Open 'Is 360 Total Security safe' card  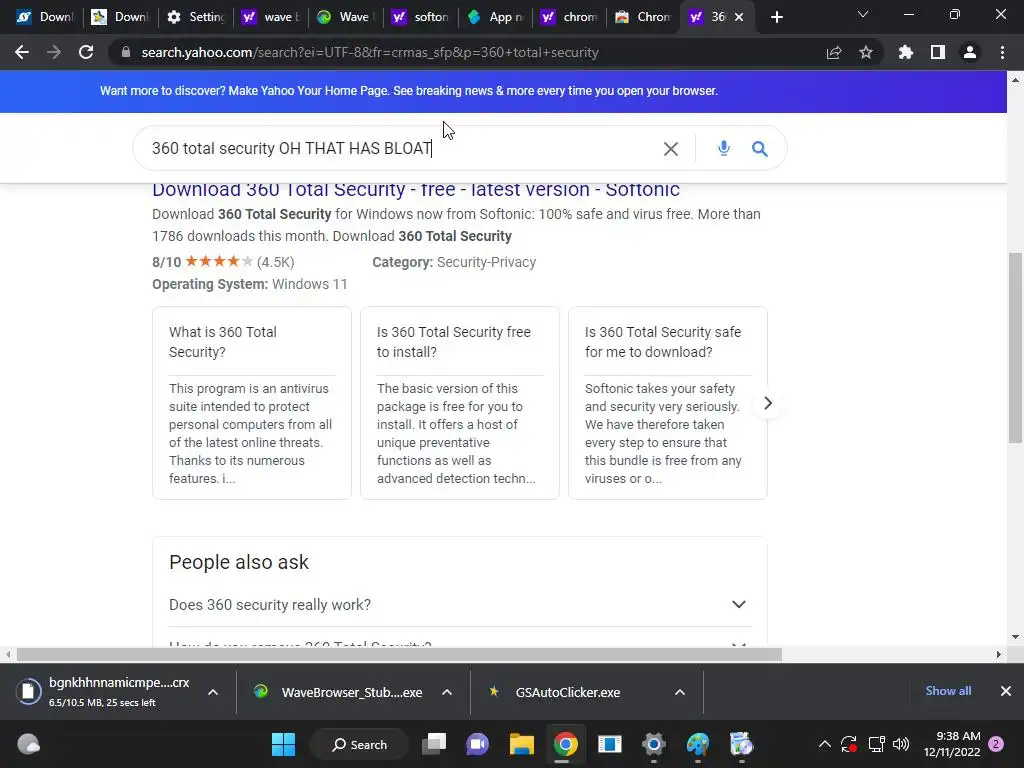click(x=667, y=403)
